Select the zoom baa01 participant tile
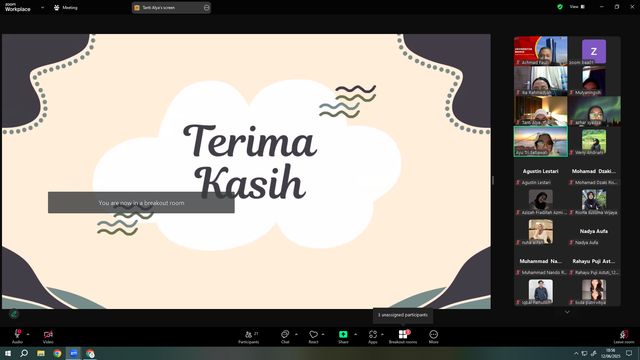This screenshot has width=640, height=360. pos(594,51)
